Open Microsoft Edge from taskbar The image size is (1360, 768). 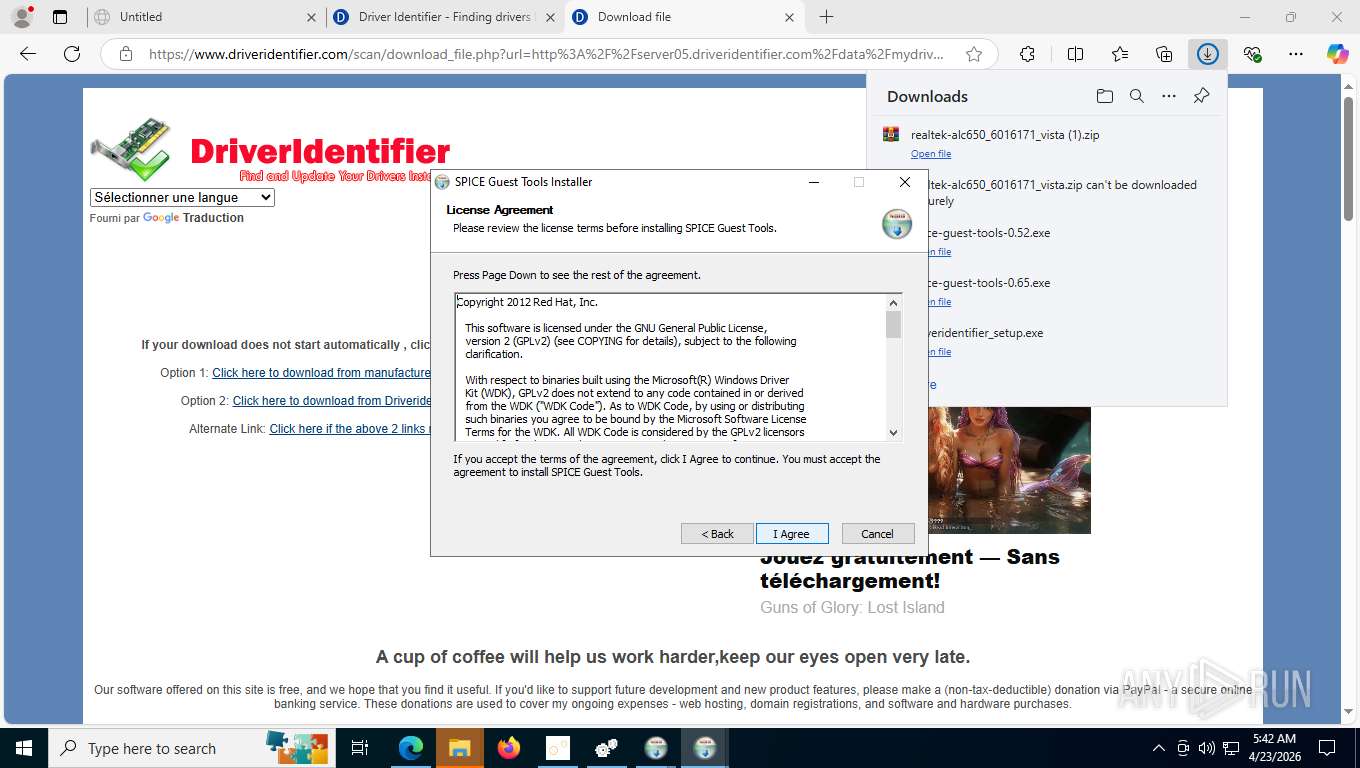[411, 748]
